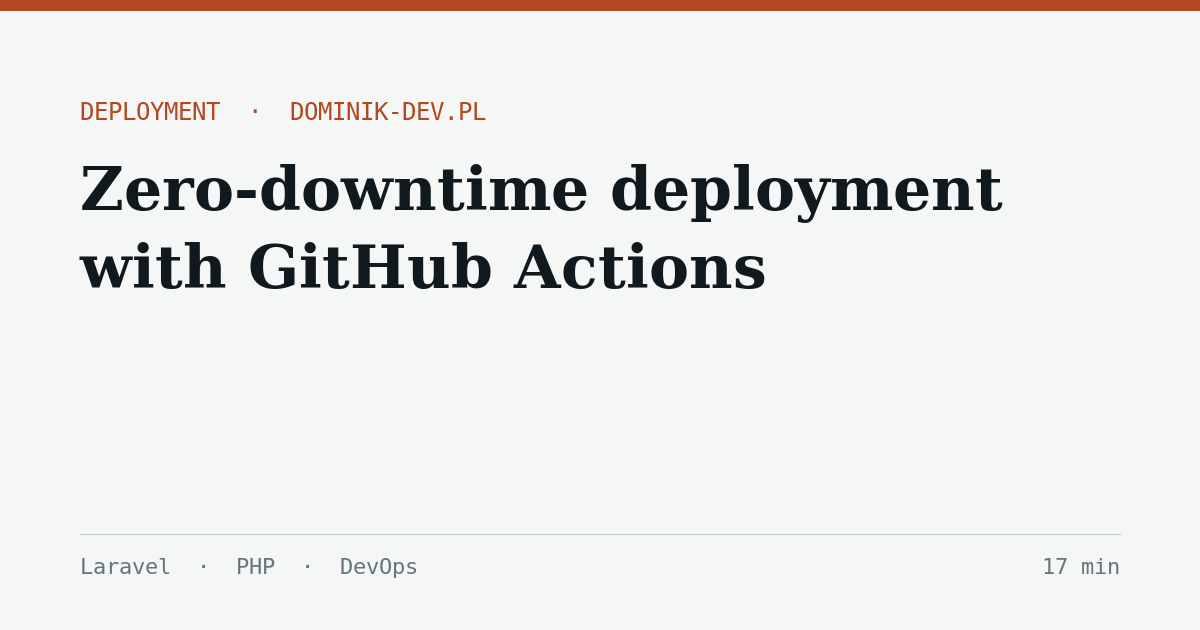
Task: Select the Laravel tag
Action: pos(125,567)
